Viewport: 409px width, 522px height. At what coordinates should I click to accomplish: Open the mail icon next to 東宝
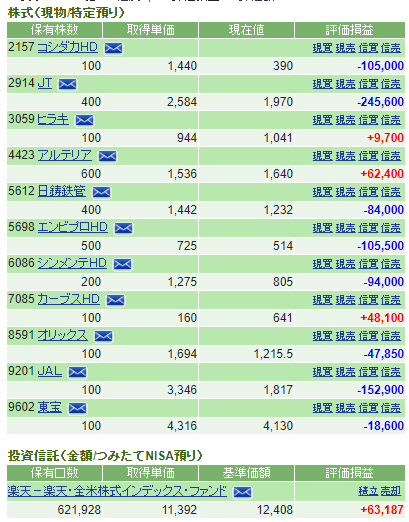[x=77, y=408]
